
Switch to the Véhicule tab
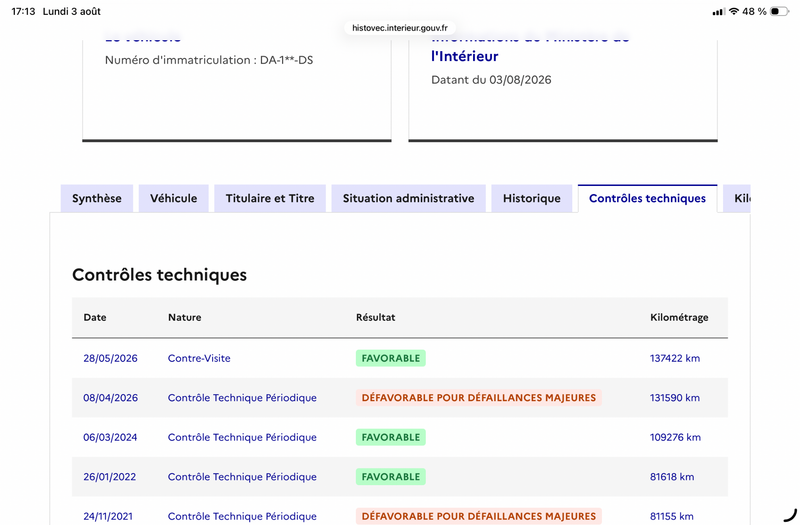[173, 198]
